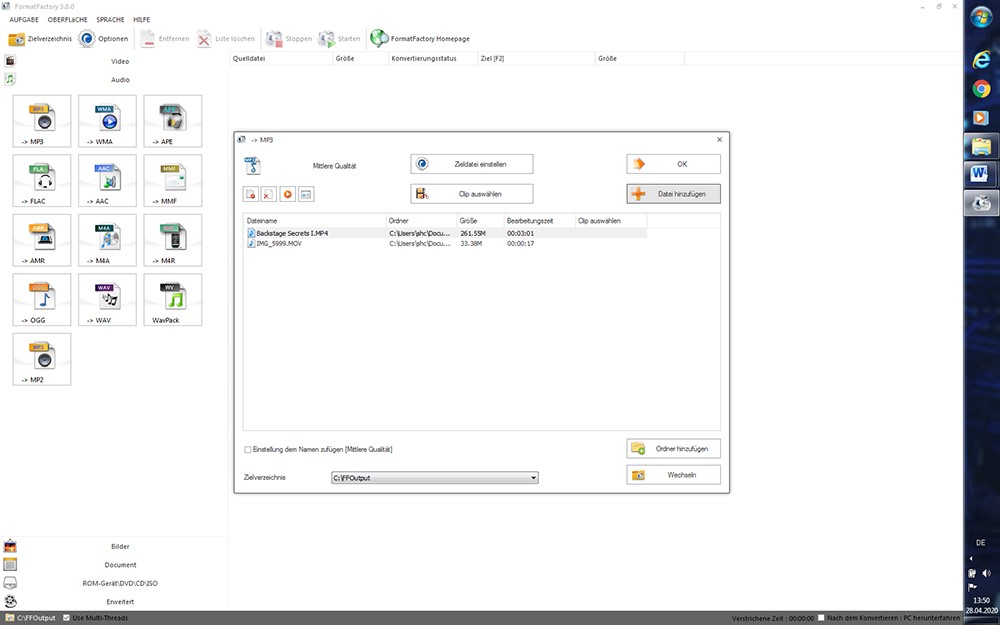The width and height of the screenshot is (1000, 625).
Task: Launch Google Chrome from the taskbar
Action: click(x=981, y=89)
